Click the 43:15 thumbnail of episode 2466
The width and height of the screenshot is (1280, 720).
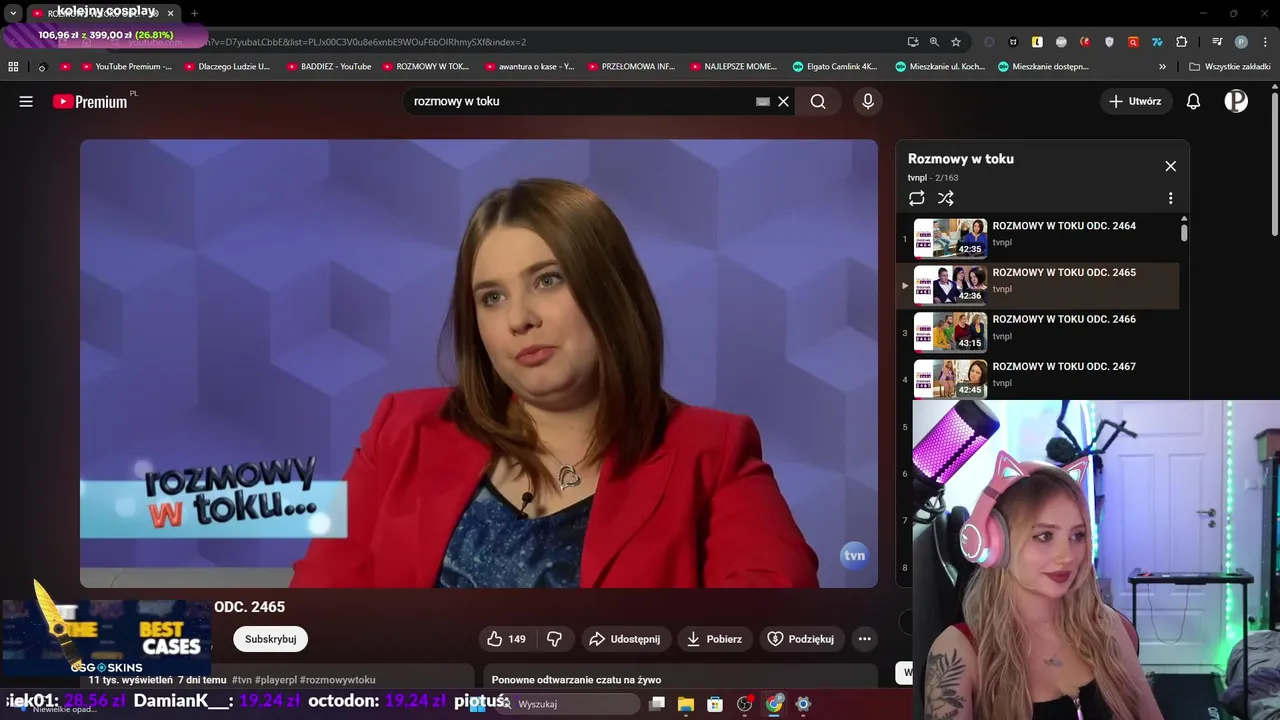click(x=950, y=332)
